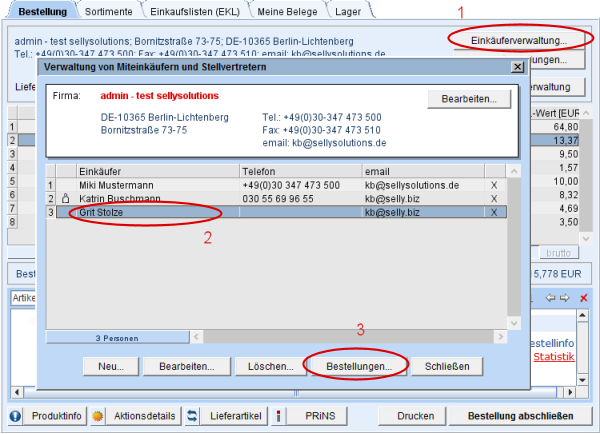600x434 pixels.
Task: Switch to Einkaufslisten (EKL) tab
Action: coord(195,11)
